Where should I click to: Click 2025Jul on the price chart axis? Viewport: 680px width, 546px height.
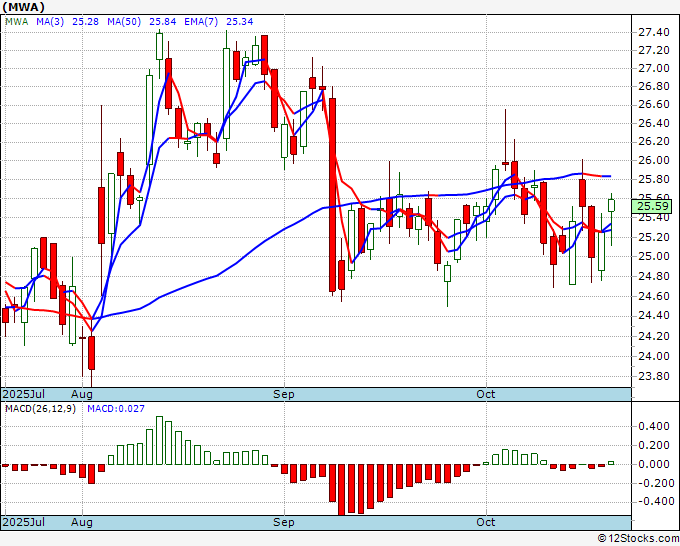pyautogui.click(x=24, y=394)
